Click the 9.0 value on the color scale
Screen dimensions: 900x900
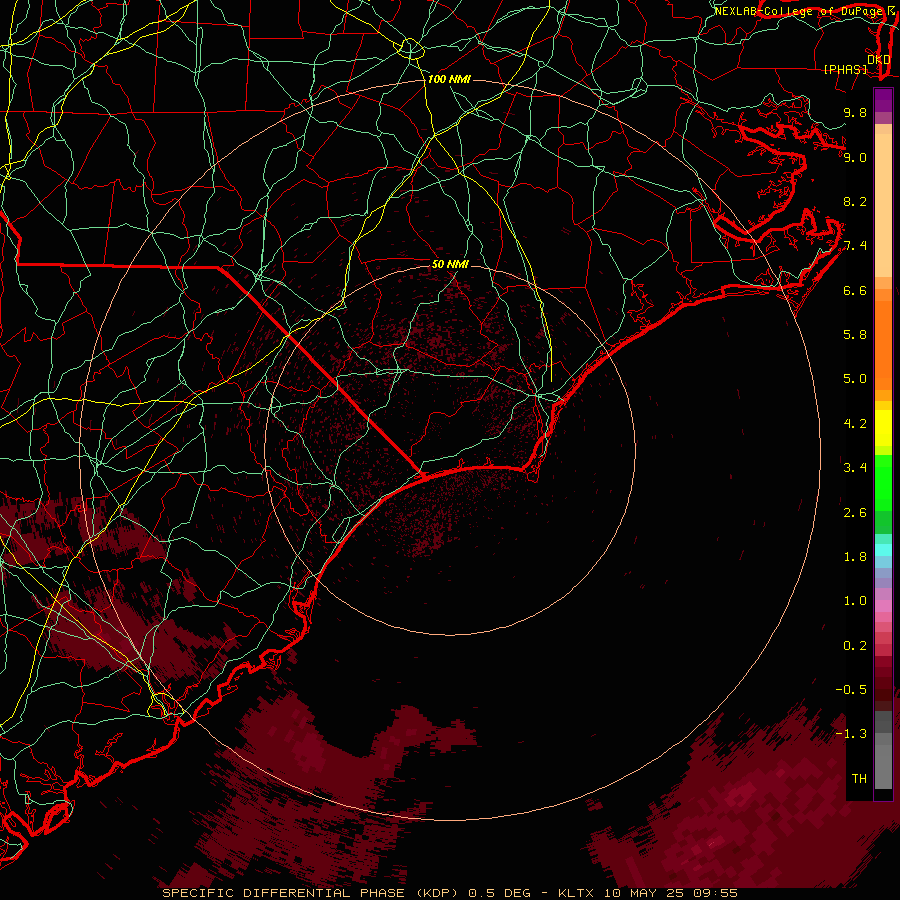click(855, 158)
